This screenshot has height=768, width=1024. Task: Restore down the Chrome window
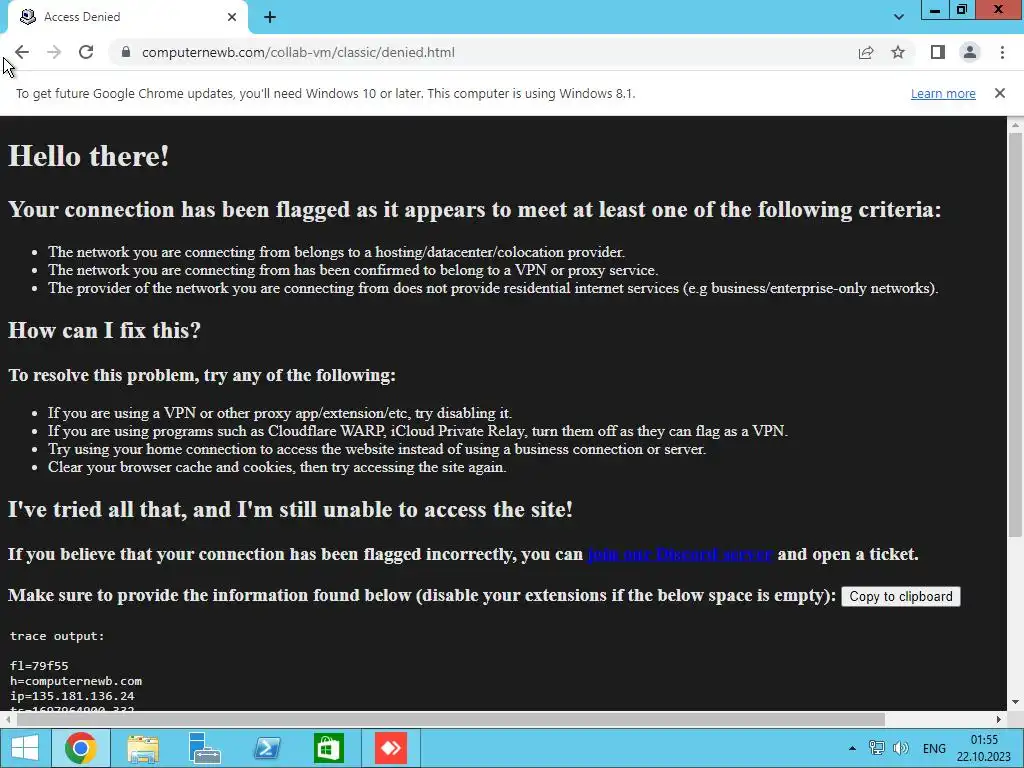click(962, 10)
